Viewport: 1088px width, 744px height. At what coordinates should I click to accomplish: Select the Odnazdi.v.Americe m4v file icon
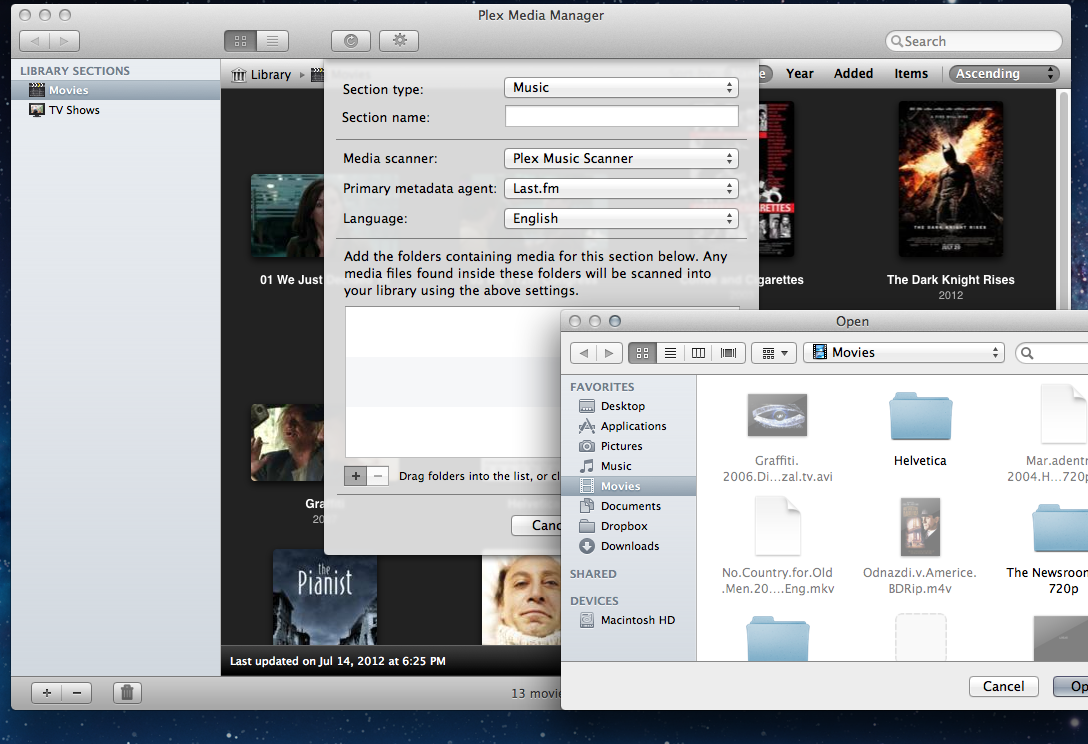click(920, 527)
